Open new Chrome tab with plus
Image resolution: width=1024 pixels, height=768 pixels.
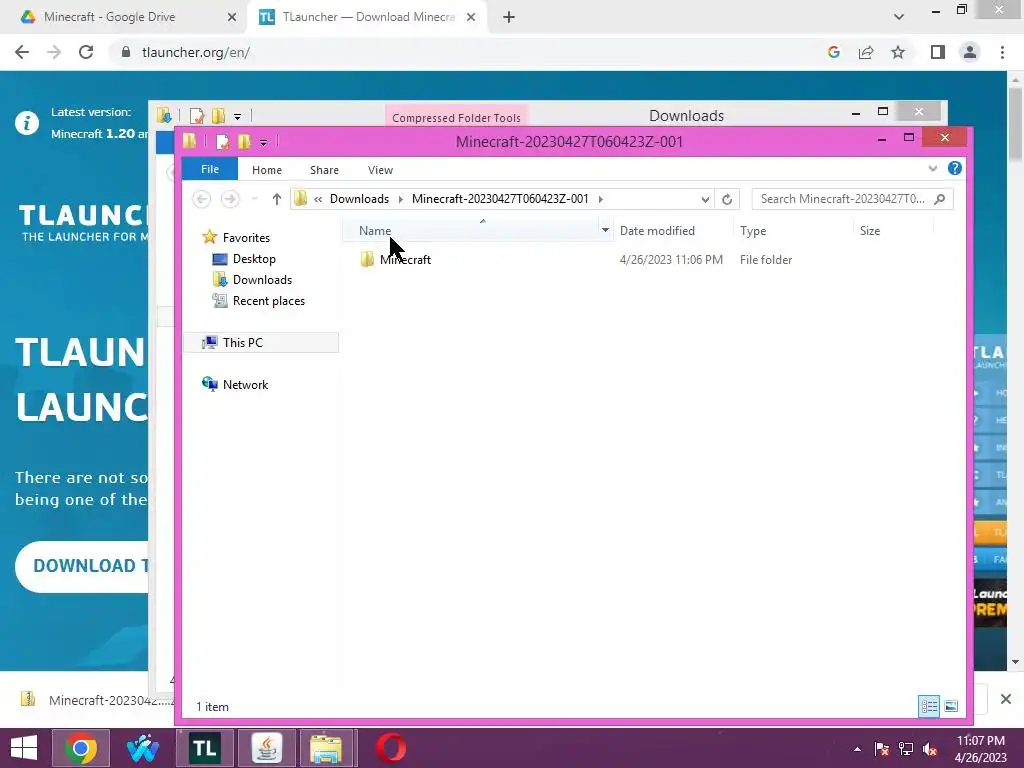[x=509, y=17]
